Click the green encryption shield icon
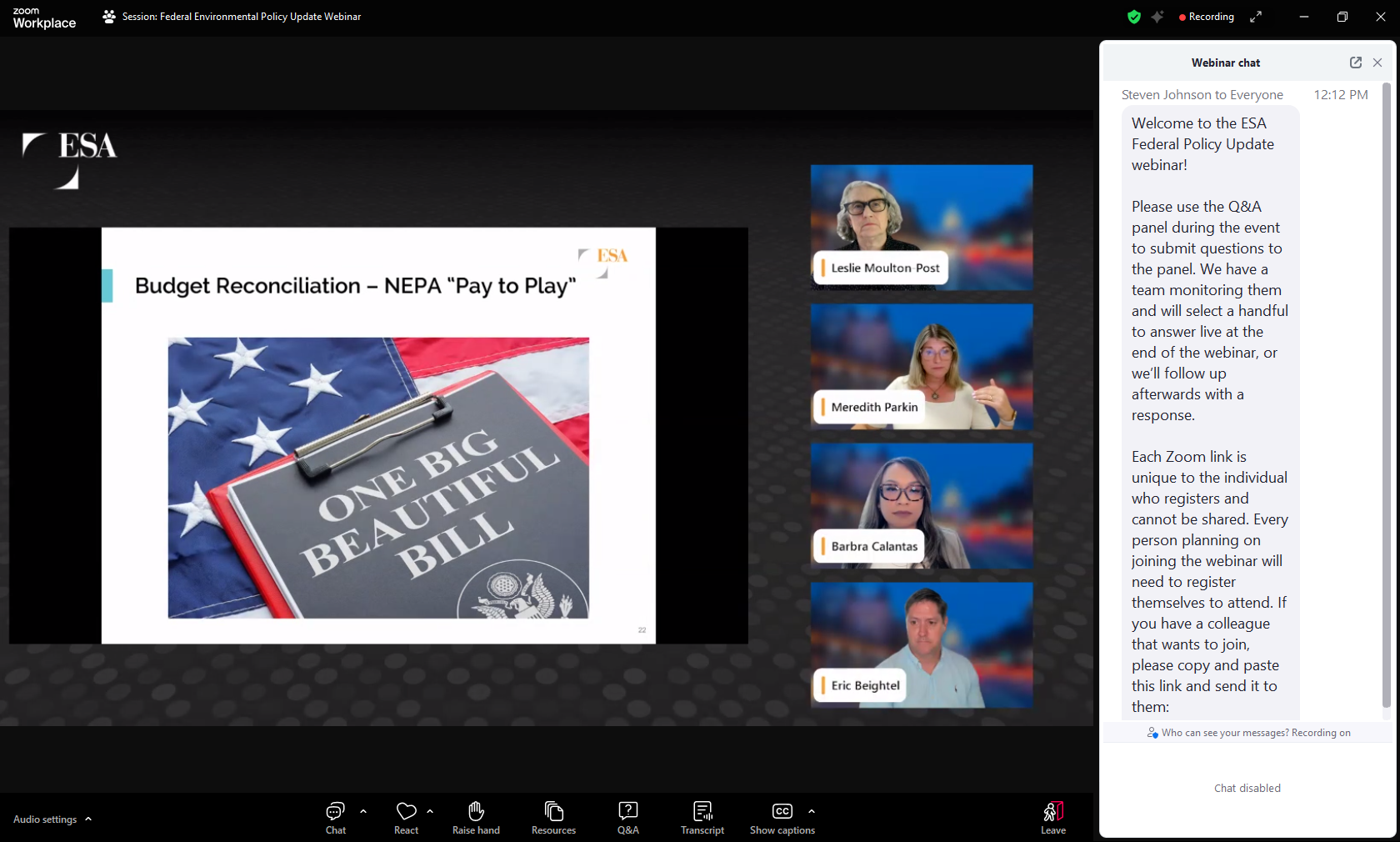This screenshot has height=842, width=1400. coord(1133,17)
